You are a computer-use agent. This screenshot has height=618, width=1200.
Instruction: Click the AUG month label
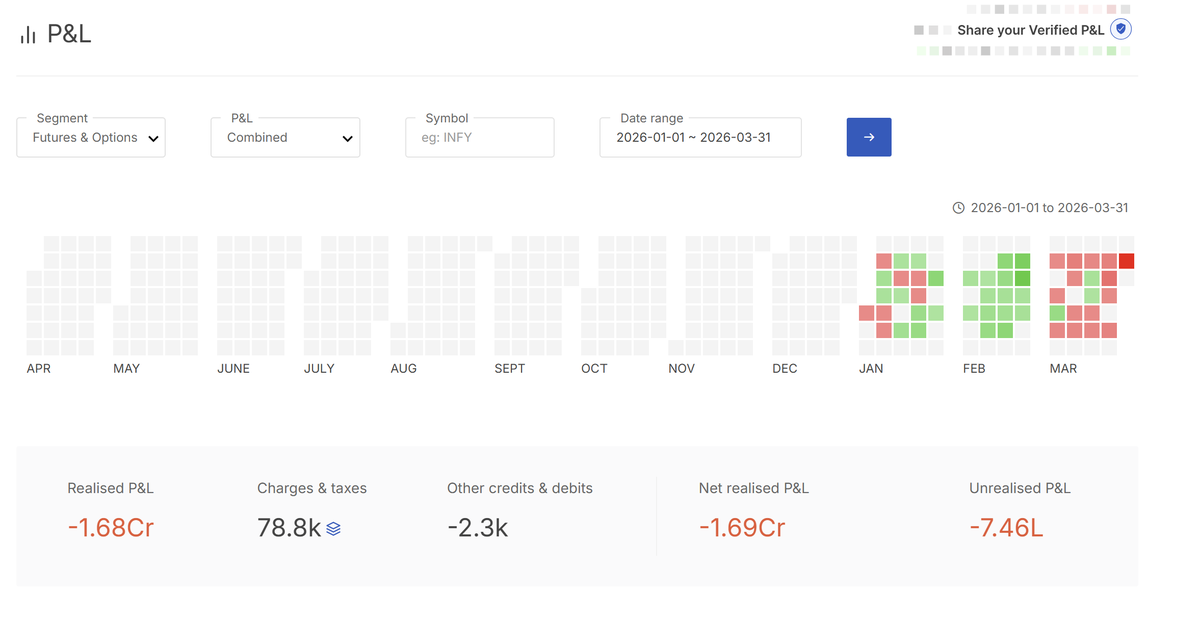[x=404, y=369]
